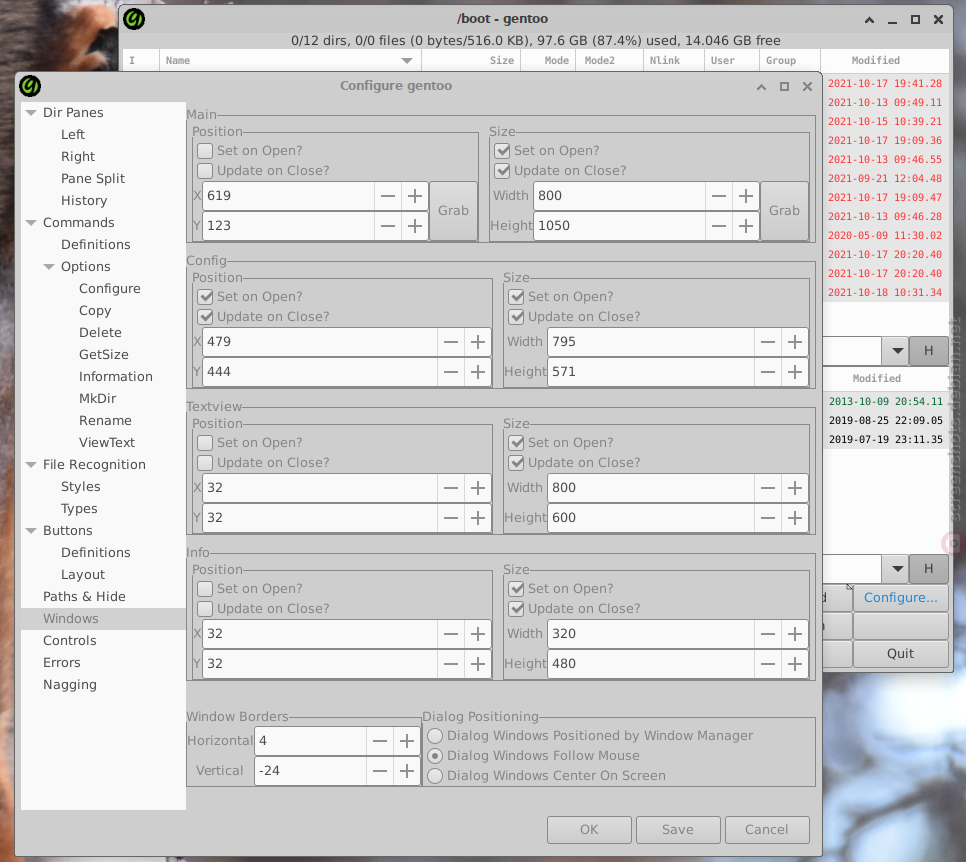Viewport: 966px width, 862px height.
Task: Collapse the Options tree node
Action: (x=49, y=267)
